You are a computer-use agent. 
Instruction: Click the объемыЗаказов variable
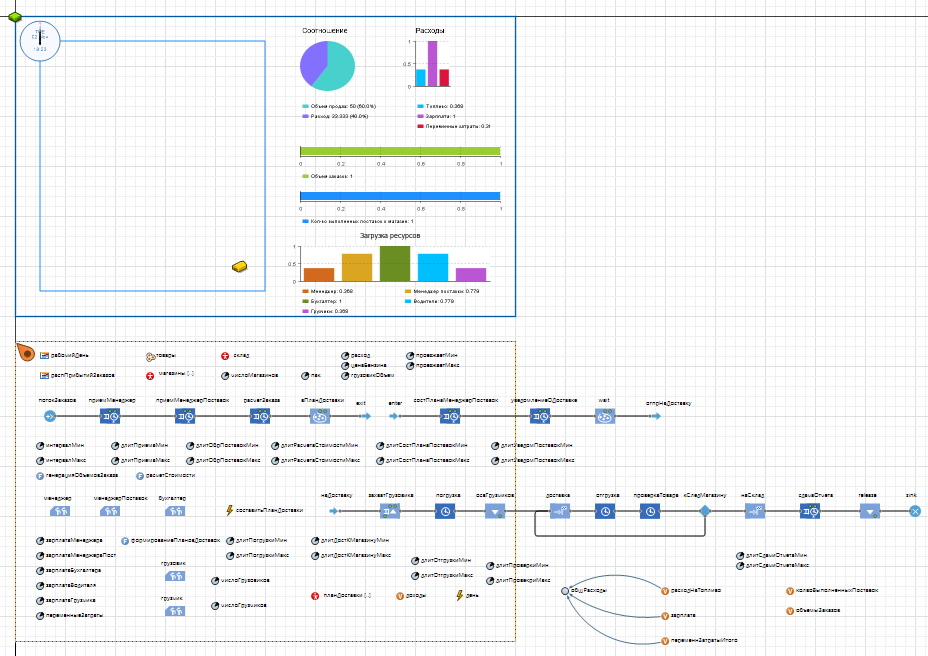click(790, 610)
